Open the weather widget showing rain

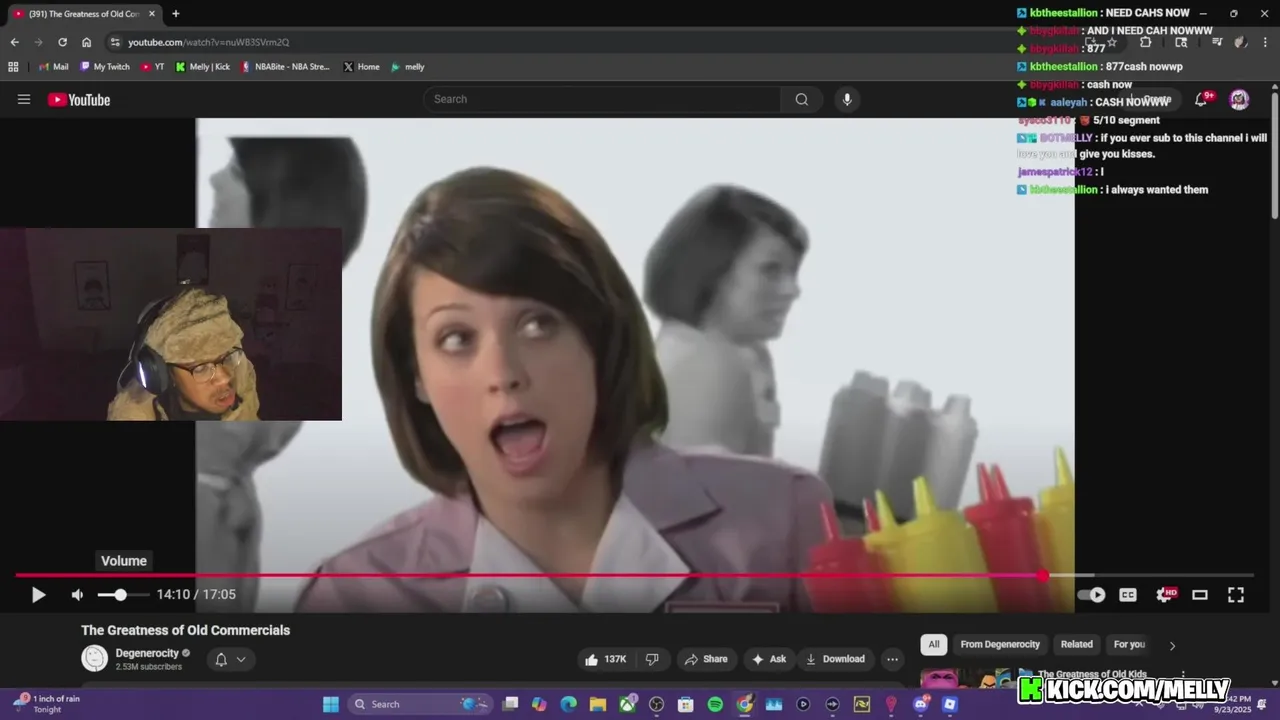(x=47, y=704)
